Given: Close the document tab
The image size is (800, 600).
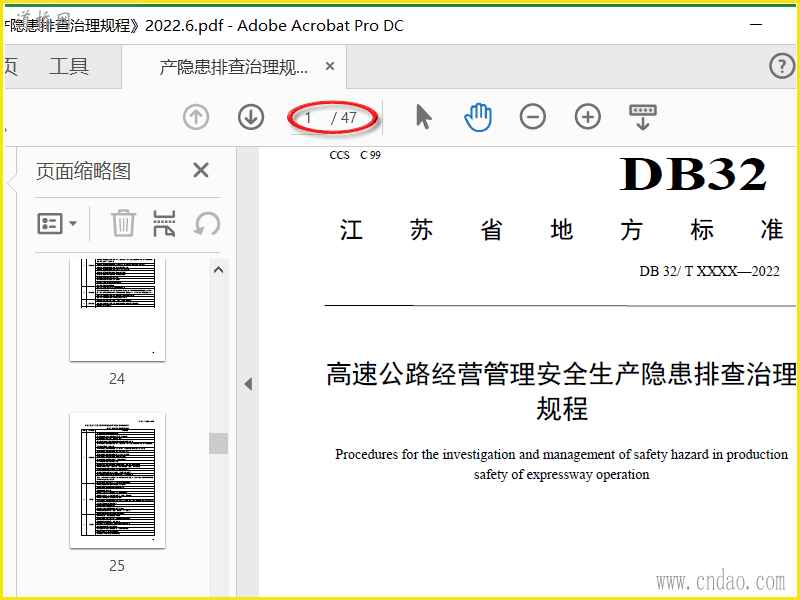Looking at the screenshot, I should click(x=330, y=66).
